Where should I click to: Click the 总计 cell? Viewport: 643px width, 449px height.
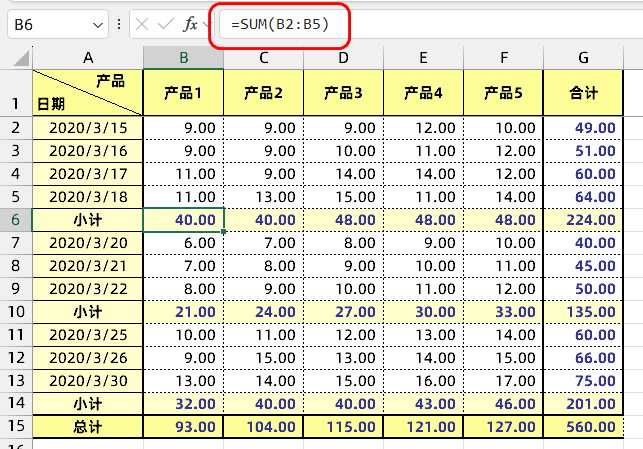pyautogui.click(x=88, y=426)
